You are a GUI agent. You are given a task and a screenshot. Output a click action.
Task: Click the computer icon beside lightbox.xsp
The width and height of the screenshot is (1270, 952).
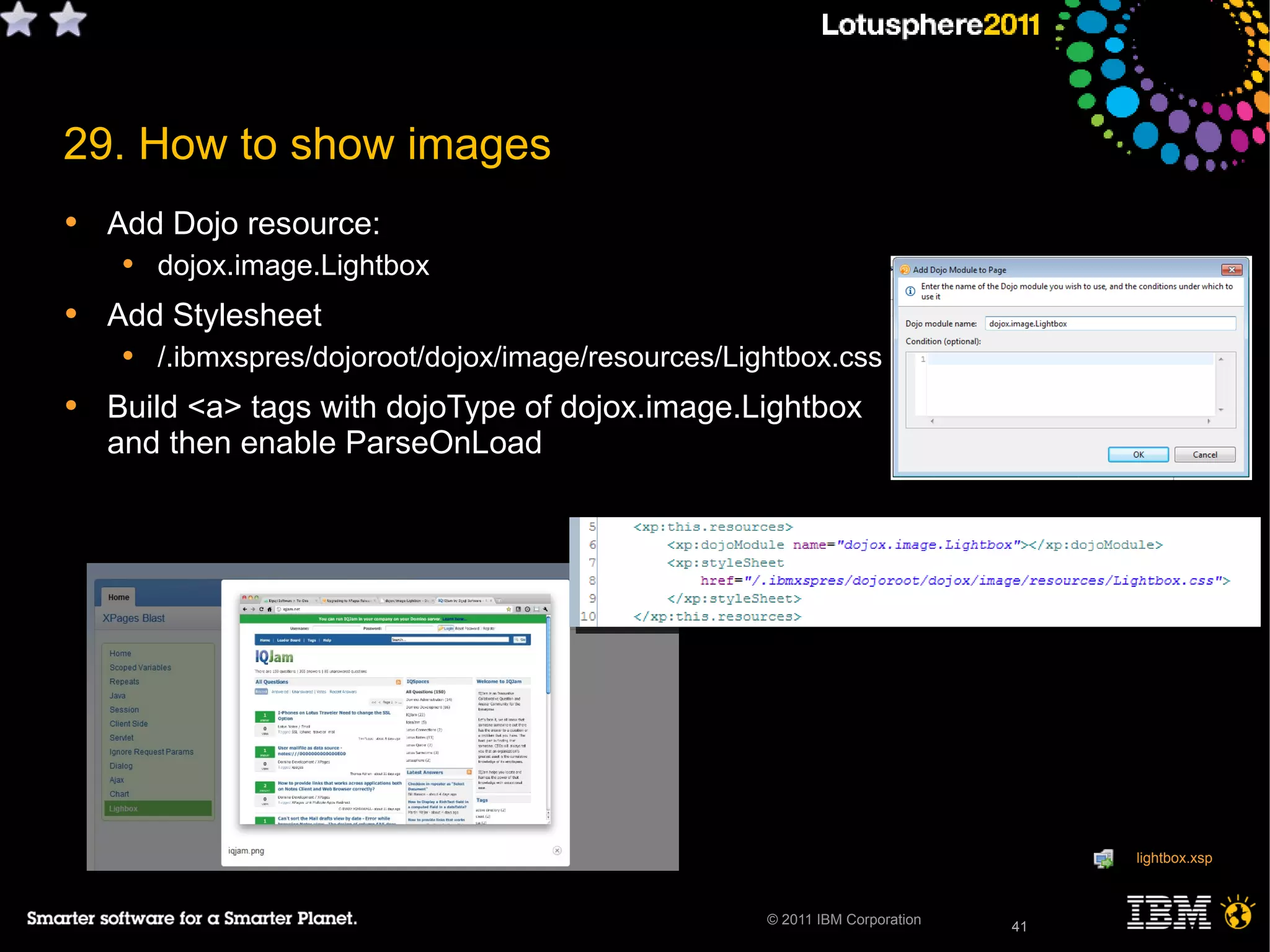point(1104,859)
